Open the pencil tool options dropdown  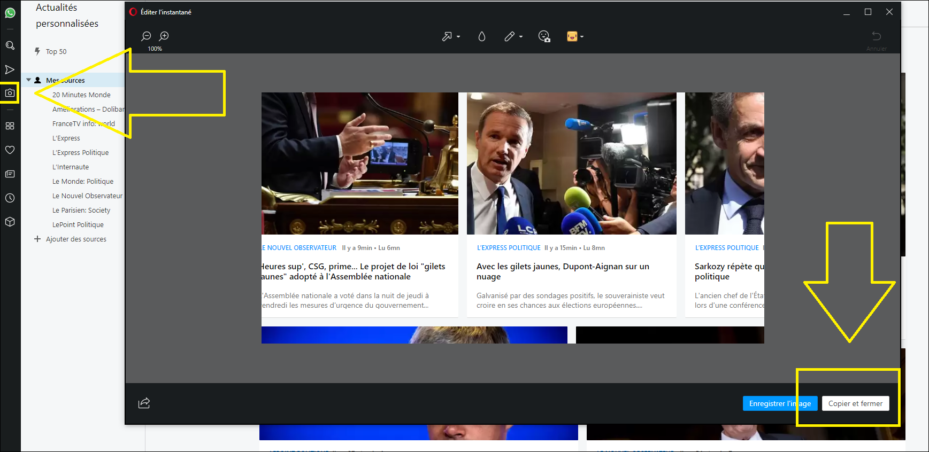point(521,37)
